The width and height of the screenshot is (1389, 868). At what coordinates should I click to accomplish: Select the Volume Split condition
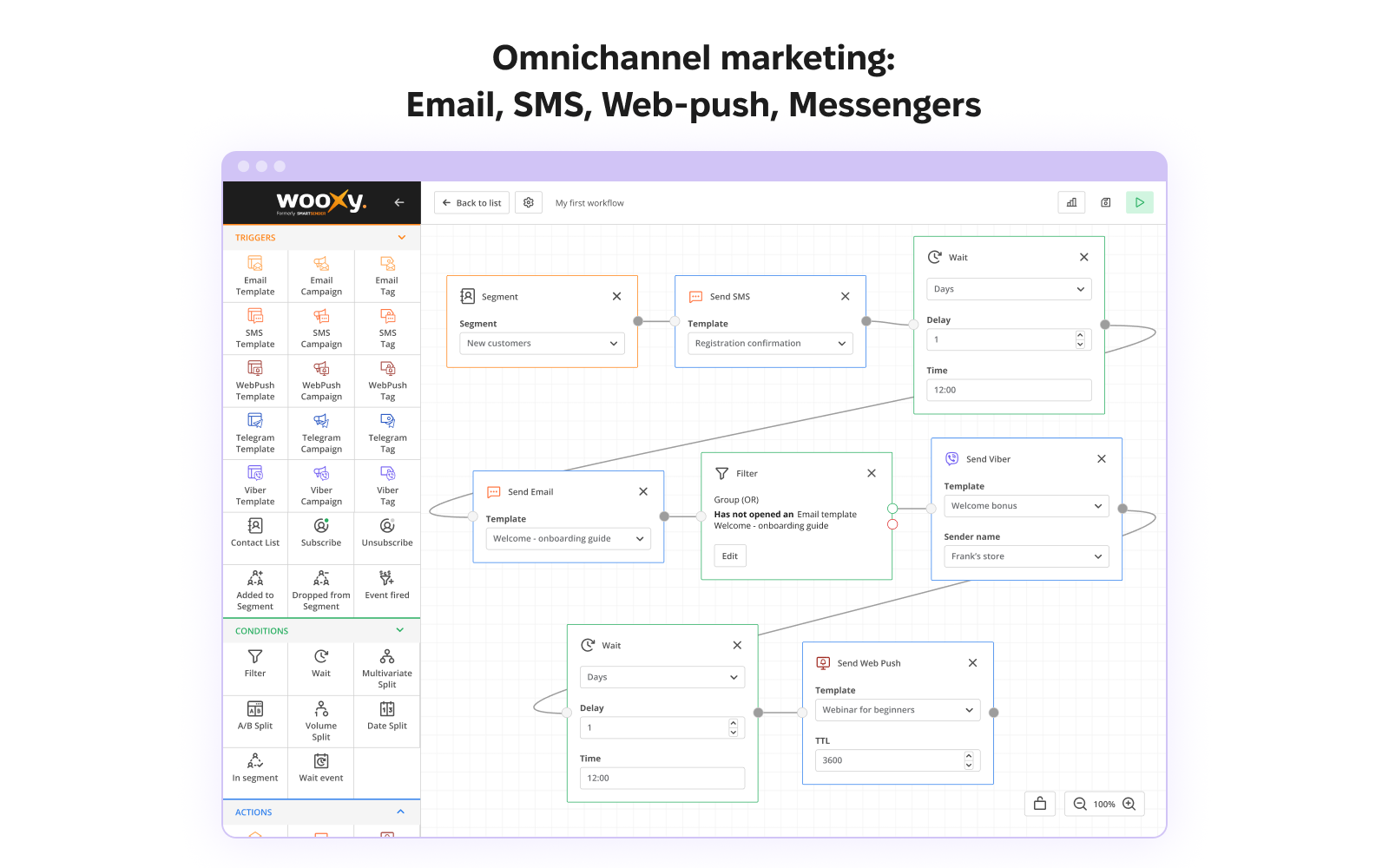(321, 721)
